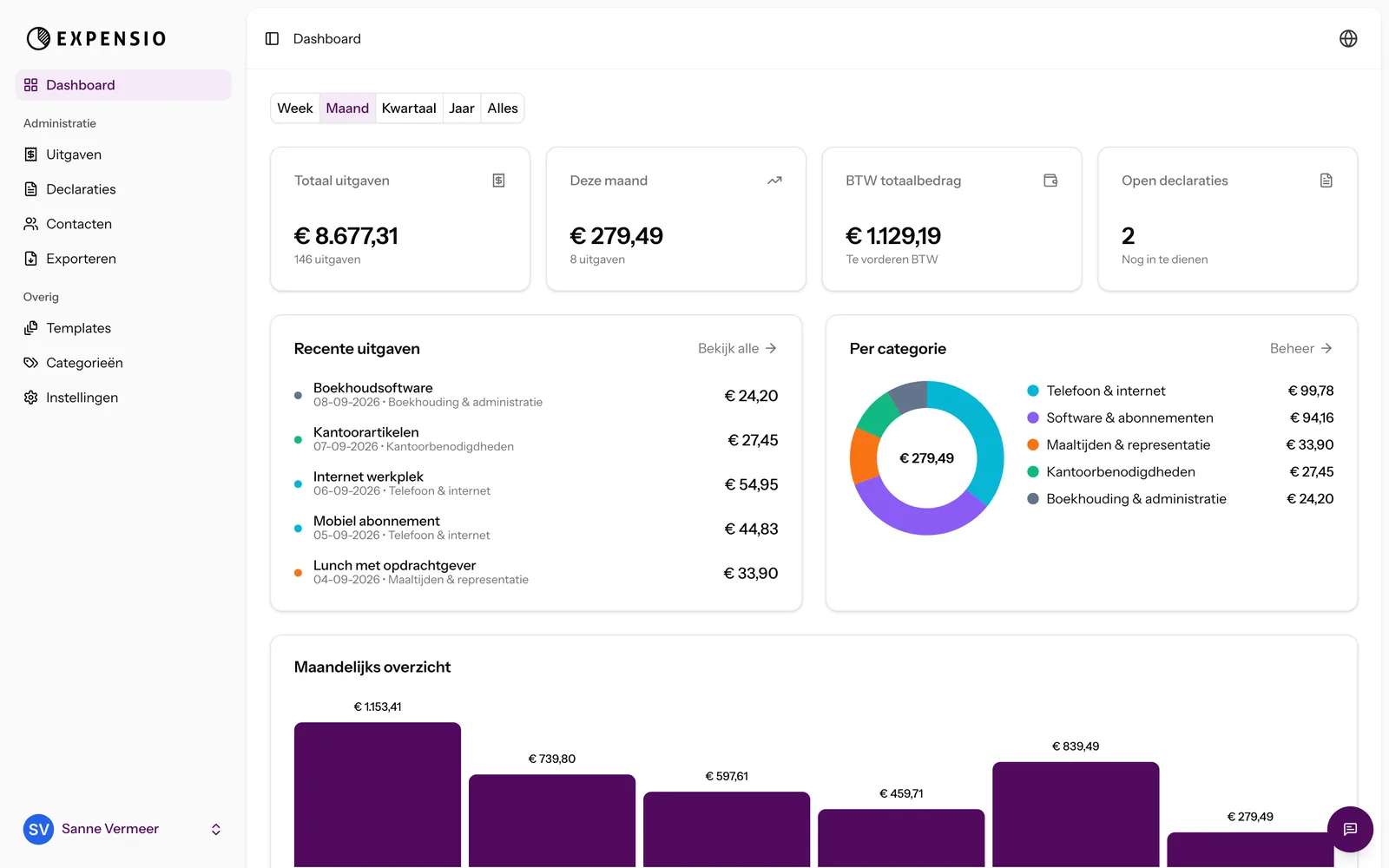Click the Uitgaven receipt icon

[x=31, y=155]
